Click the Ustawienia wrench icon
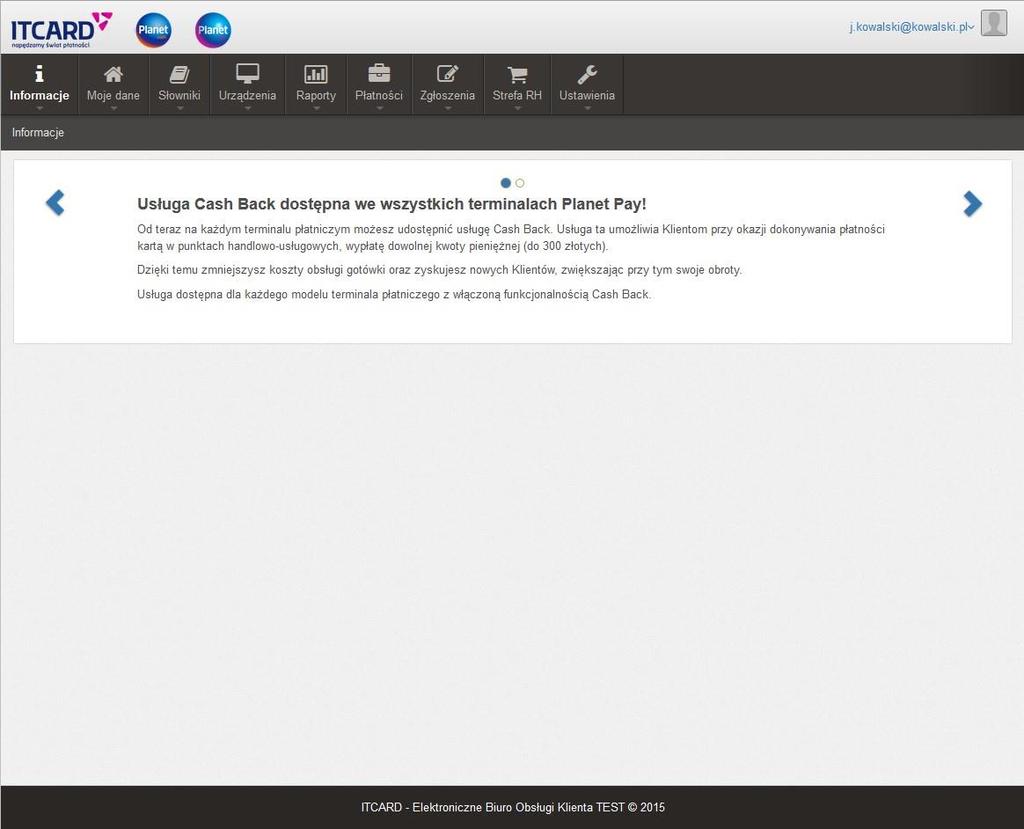1024x829 pixels. coord(587,74)
